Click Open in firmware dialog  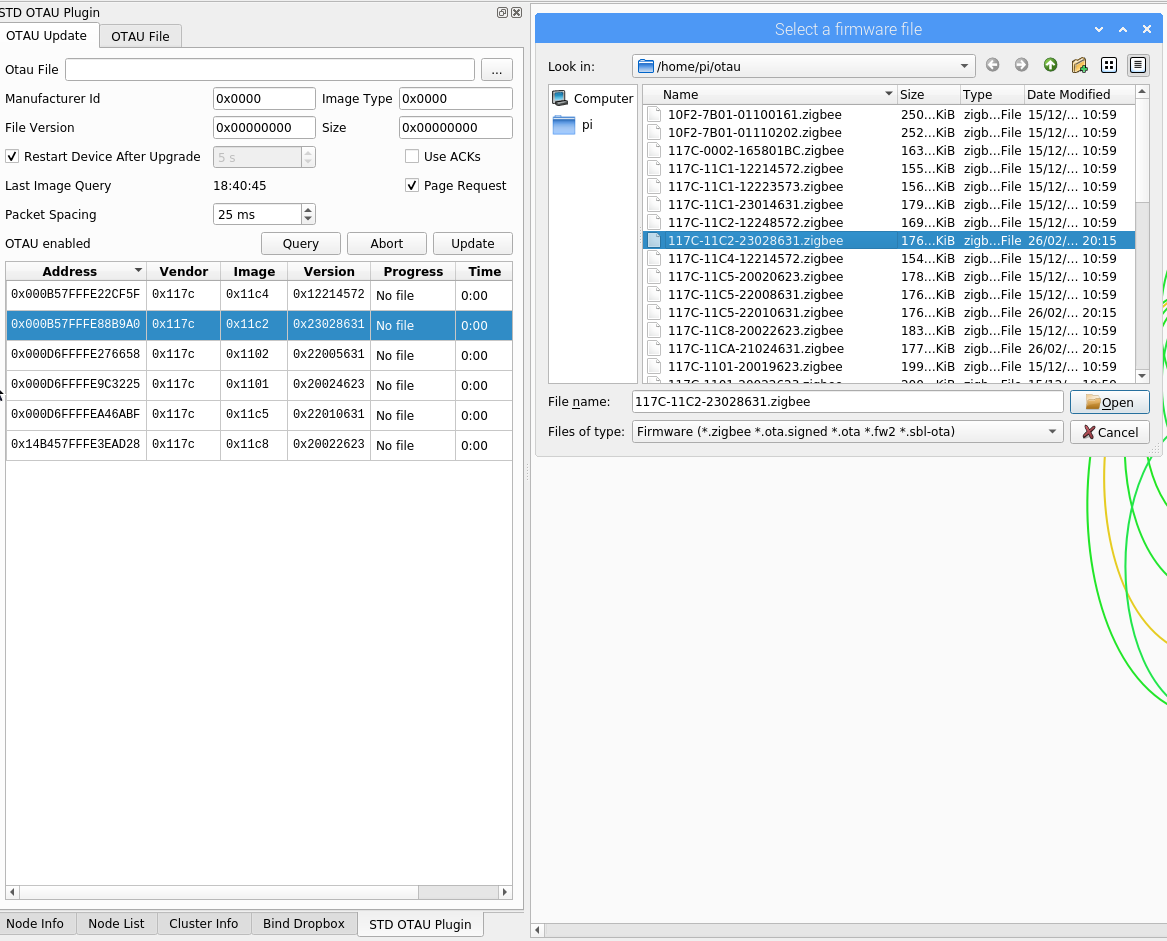tap(1110, 402)
